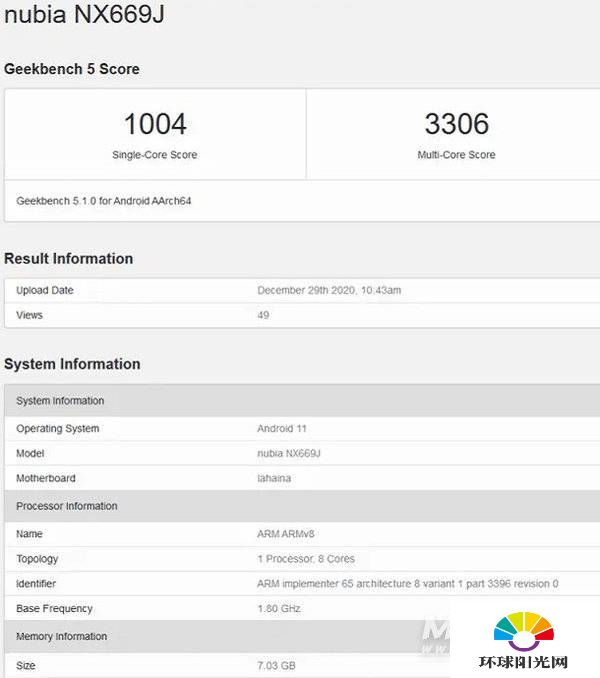Click the Views label
This screenshot has height=678, width=600.
[x=29, y=315]
